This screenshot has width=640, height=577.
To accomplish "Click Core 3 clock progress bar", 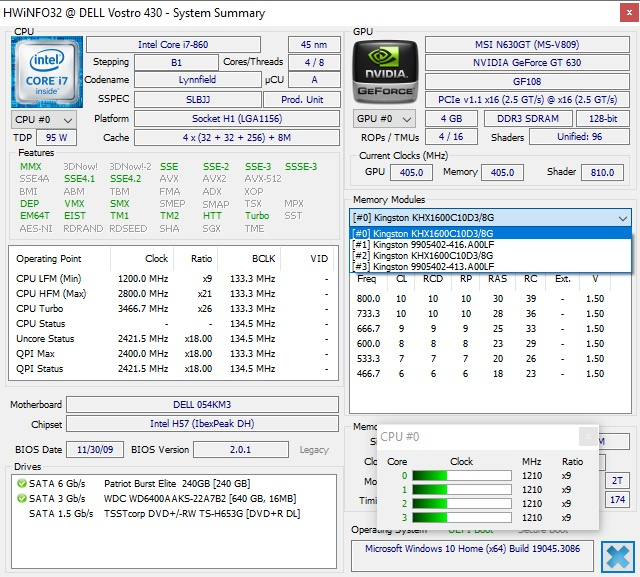I will 462,517.
